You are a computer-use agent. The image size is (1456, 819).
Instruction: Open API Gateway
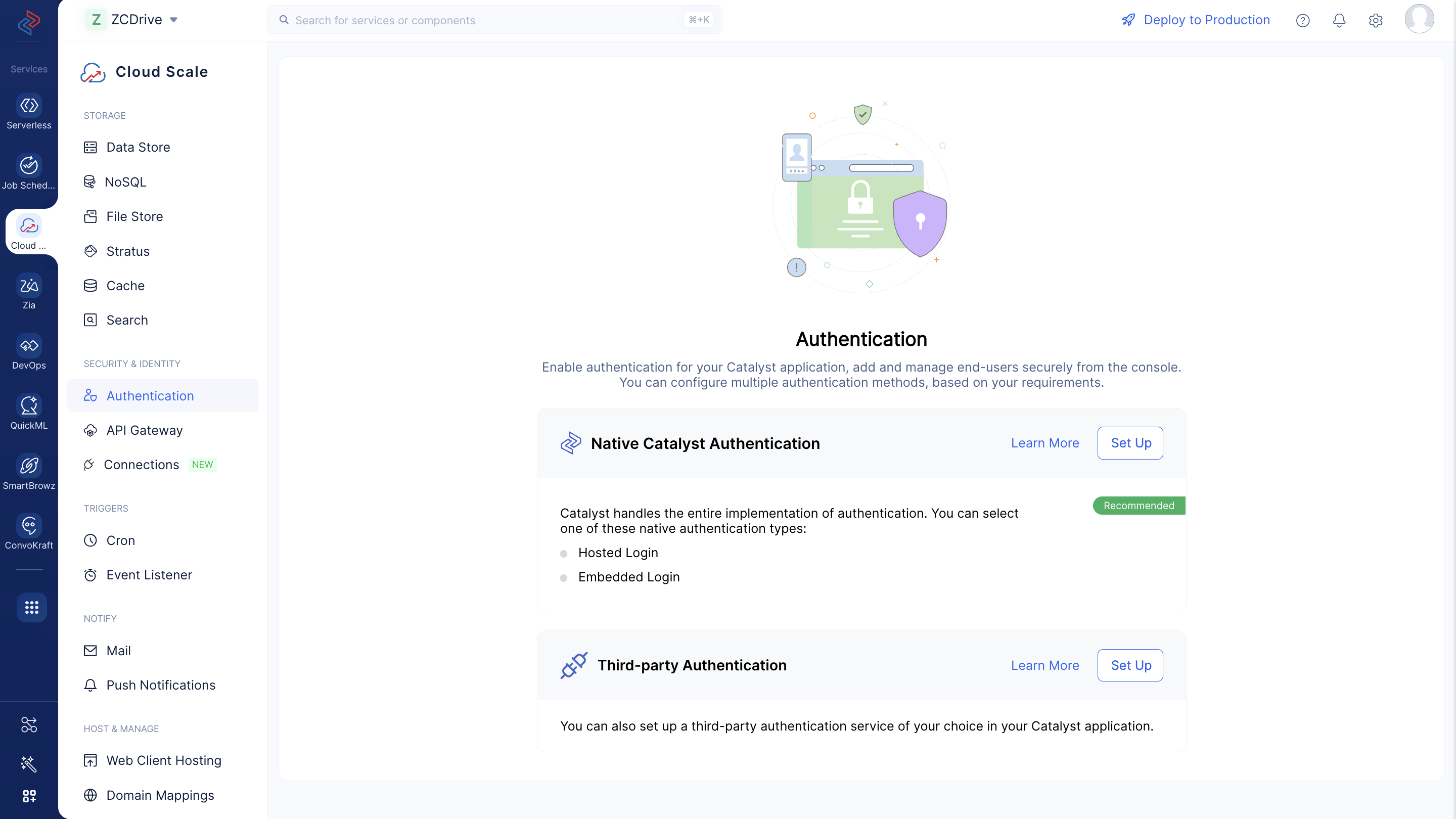162,431
